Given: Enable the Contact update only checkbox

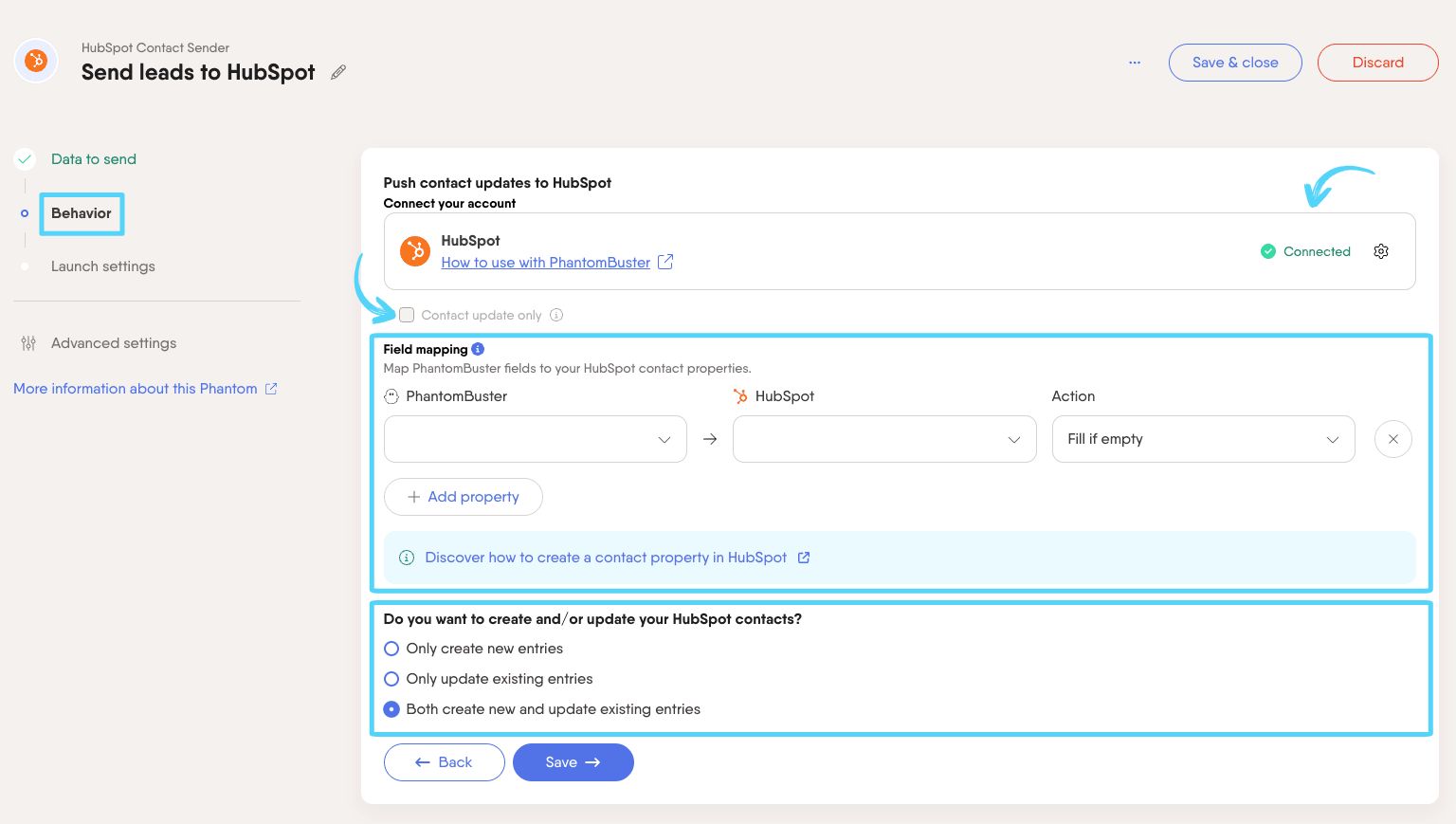Looking at the screenshot, I should tap(407, 315).
